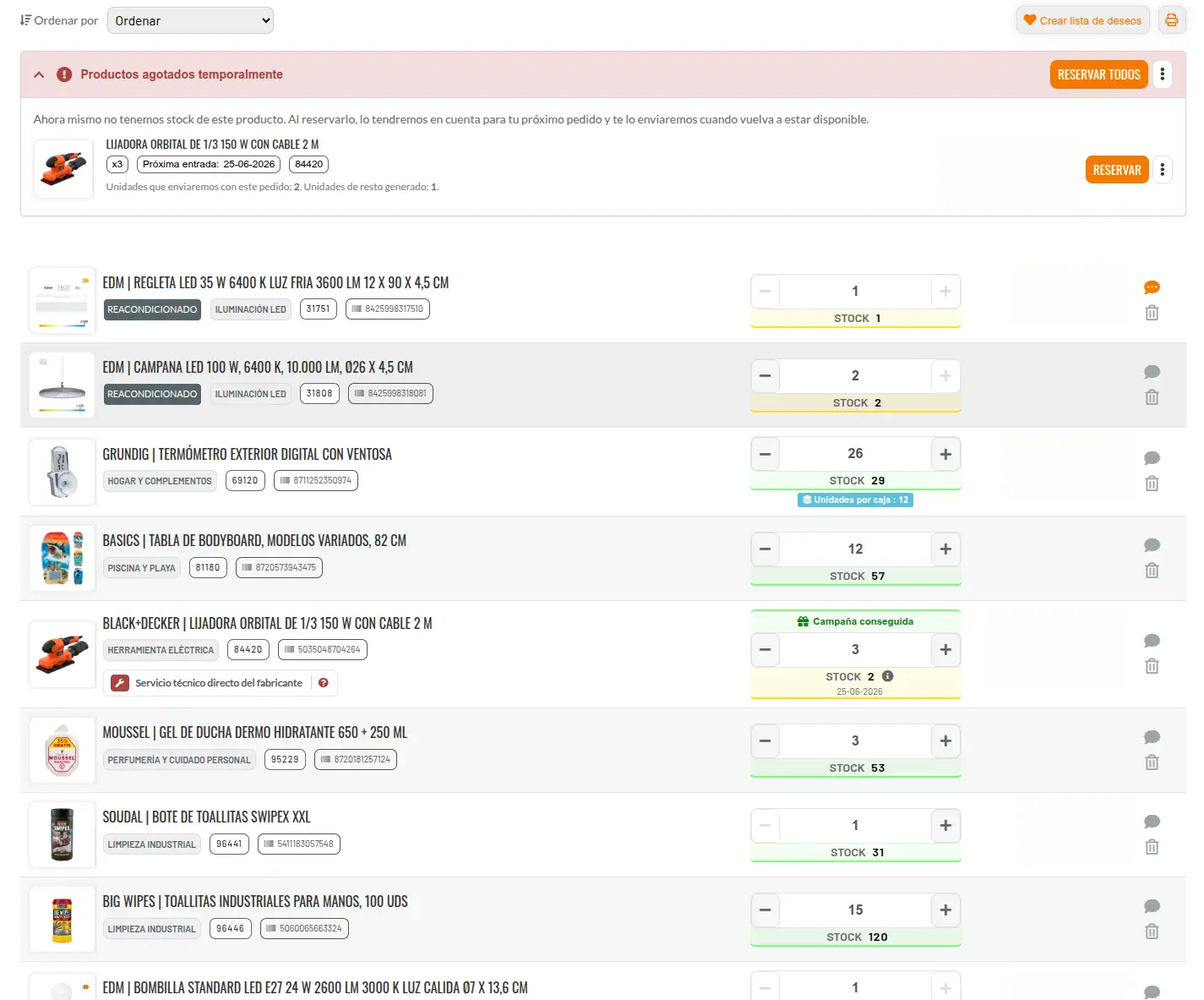The image size is (1204, 1000).
Task: Click HOGAR Y COMPLEMENTOS category tag
Action: (160, 481)
